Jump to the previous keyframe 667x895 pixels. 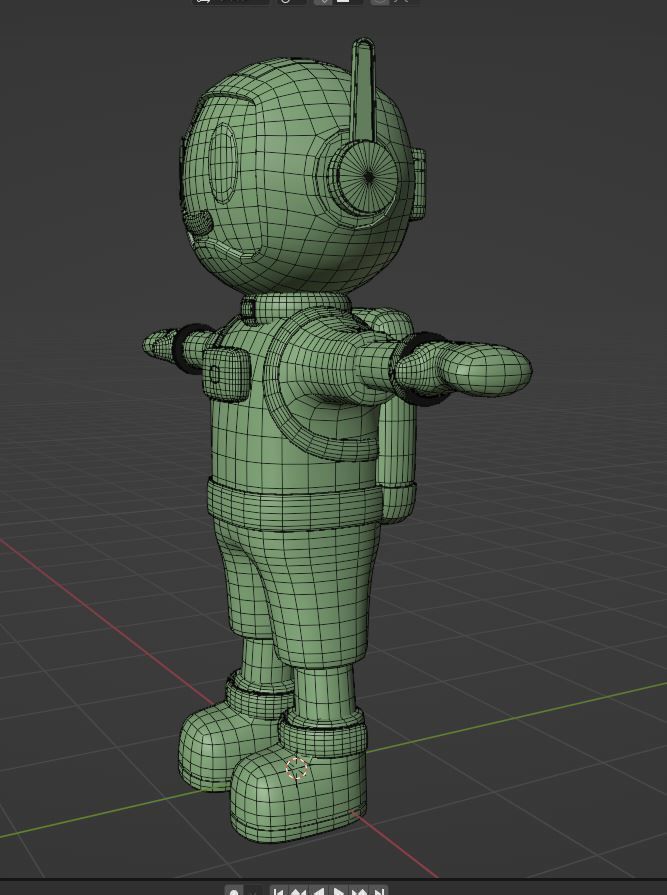298,891
